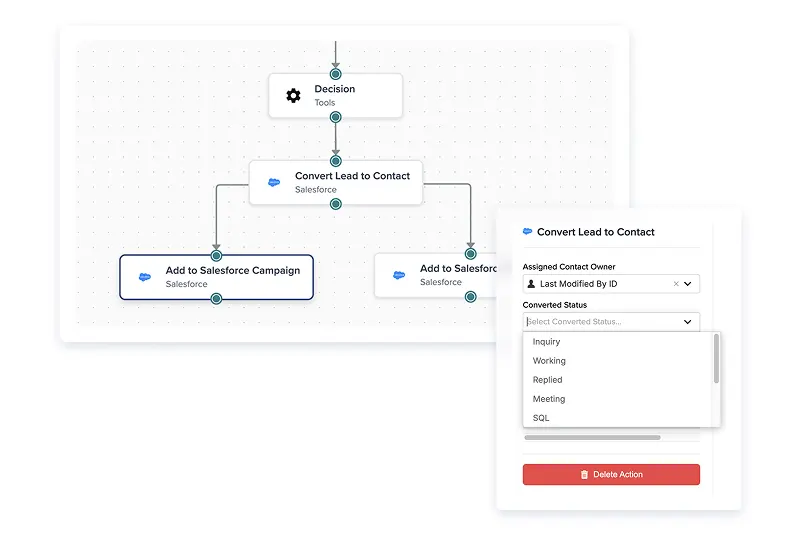Click the vertical scrollbar in status list
Screen dimensions: 800x537
pyautogui.click(x=716, y=358)
